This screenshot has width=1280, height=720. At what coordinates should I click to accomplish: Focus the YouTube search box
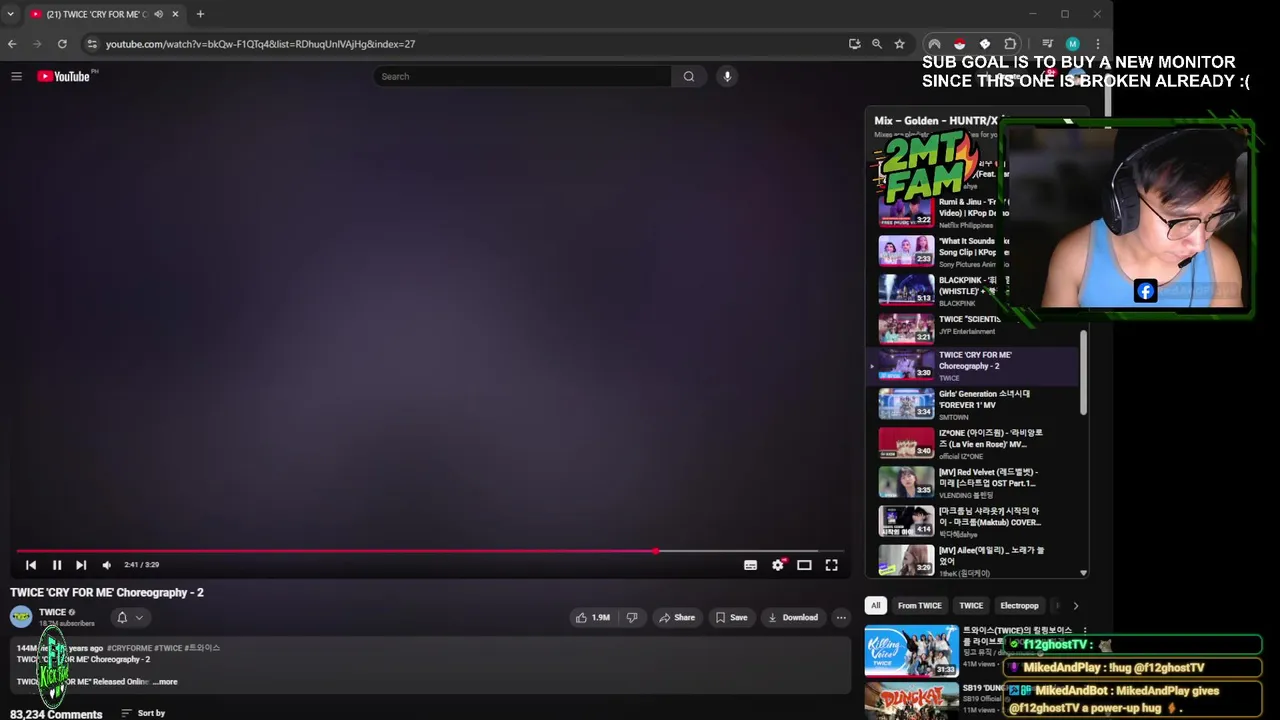(522, 76)
